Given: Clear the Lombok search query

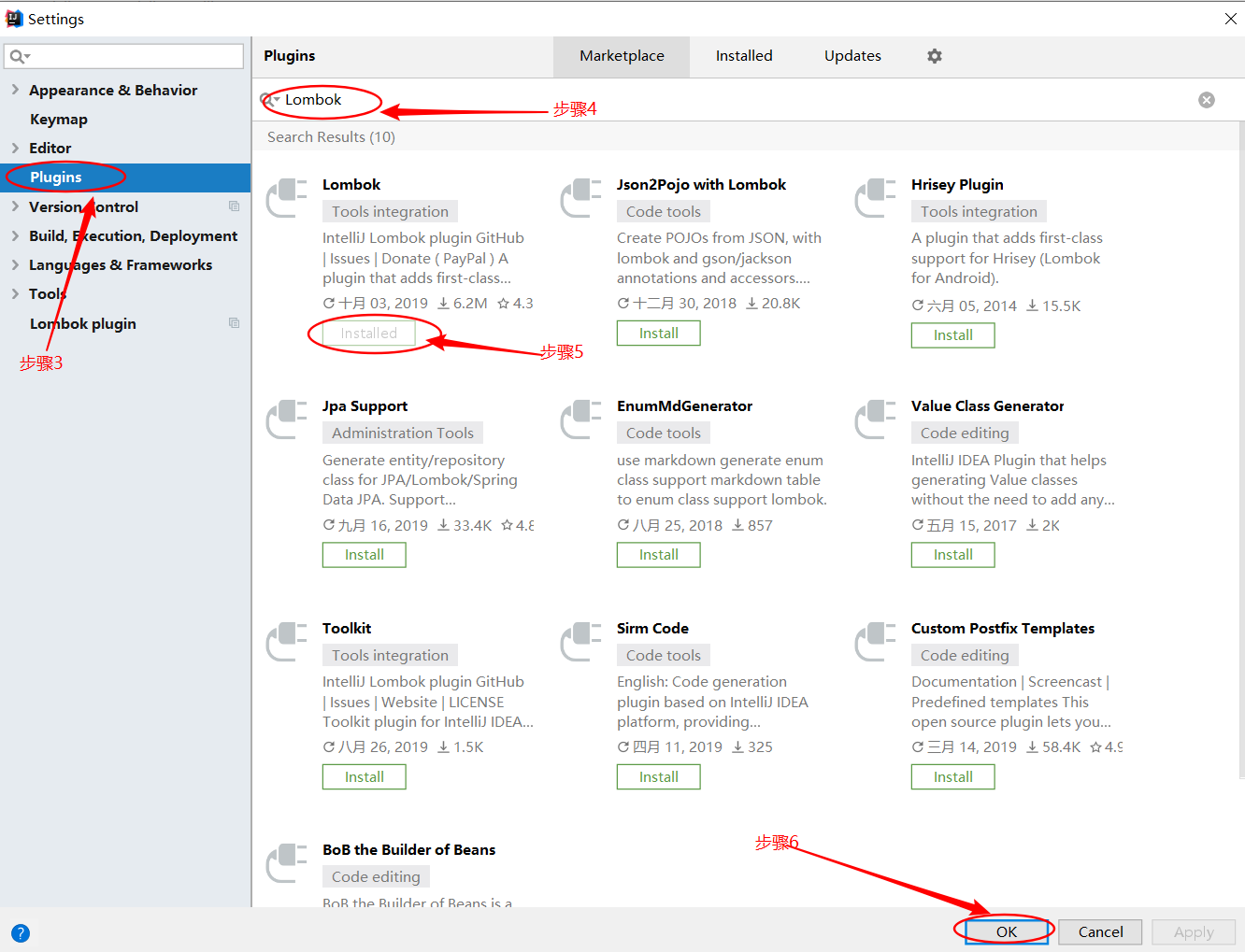Looking at the screenshot, I should coord(1207,100).
